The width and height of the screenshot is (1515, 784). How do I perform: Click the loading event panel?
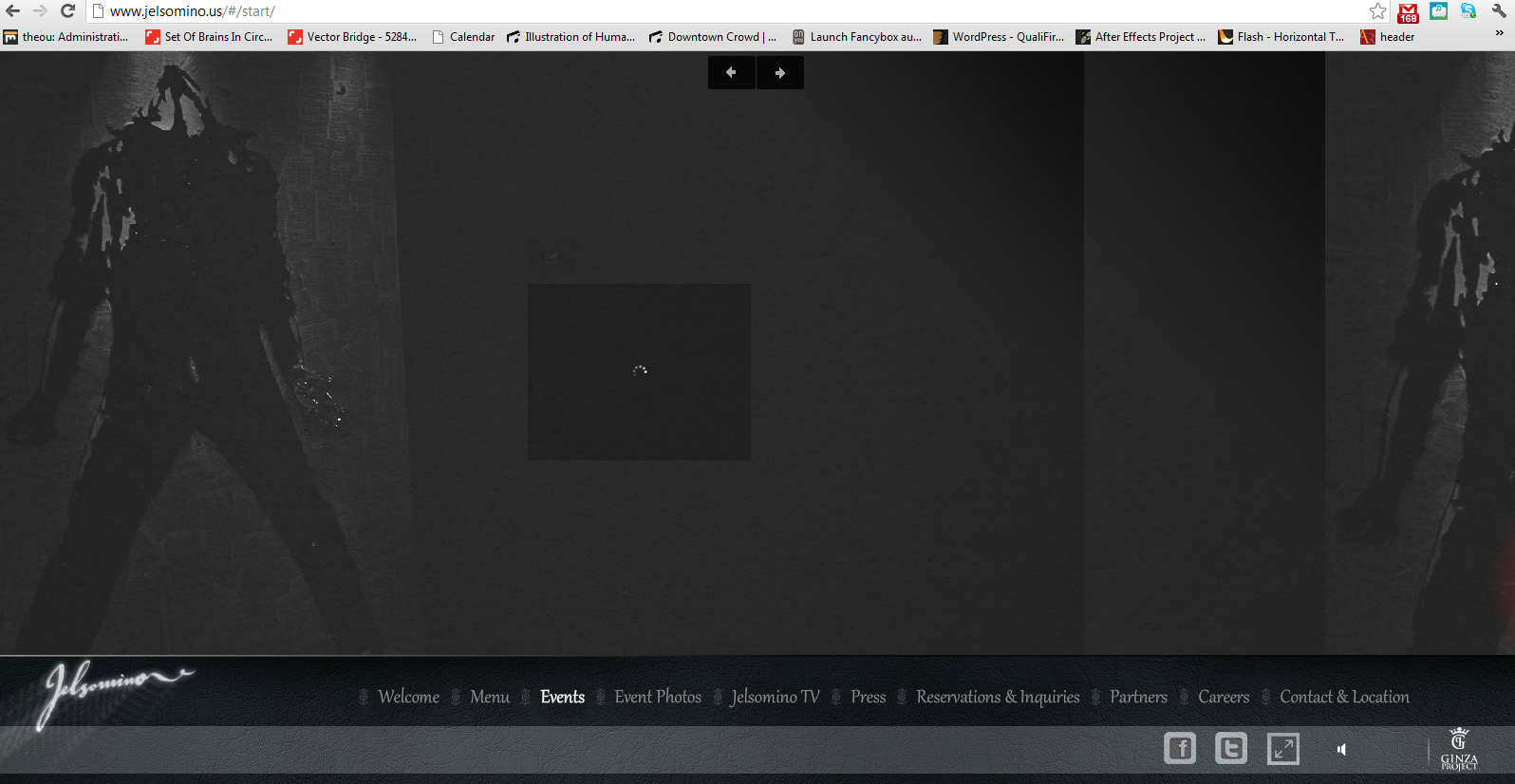click(639, 372)
